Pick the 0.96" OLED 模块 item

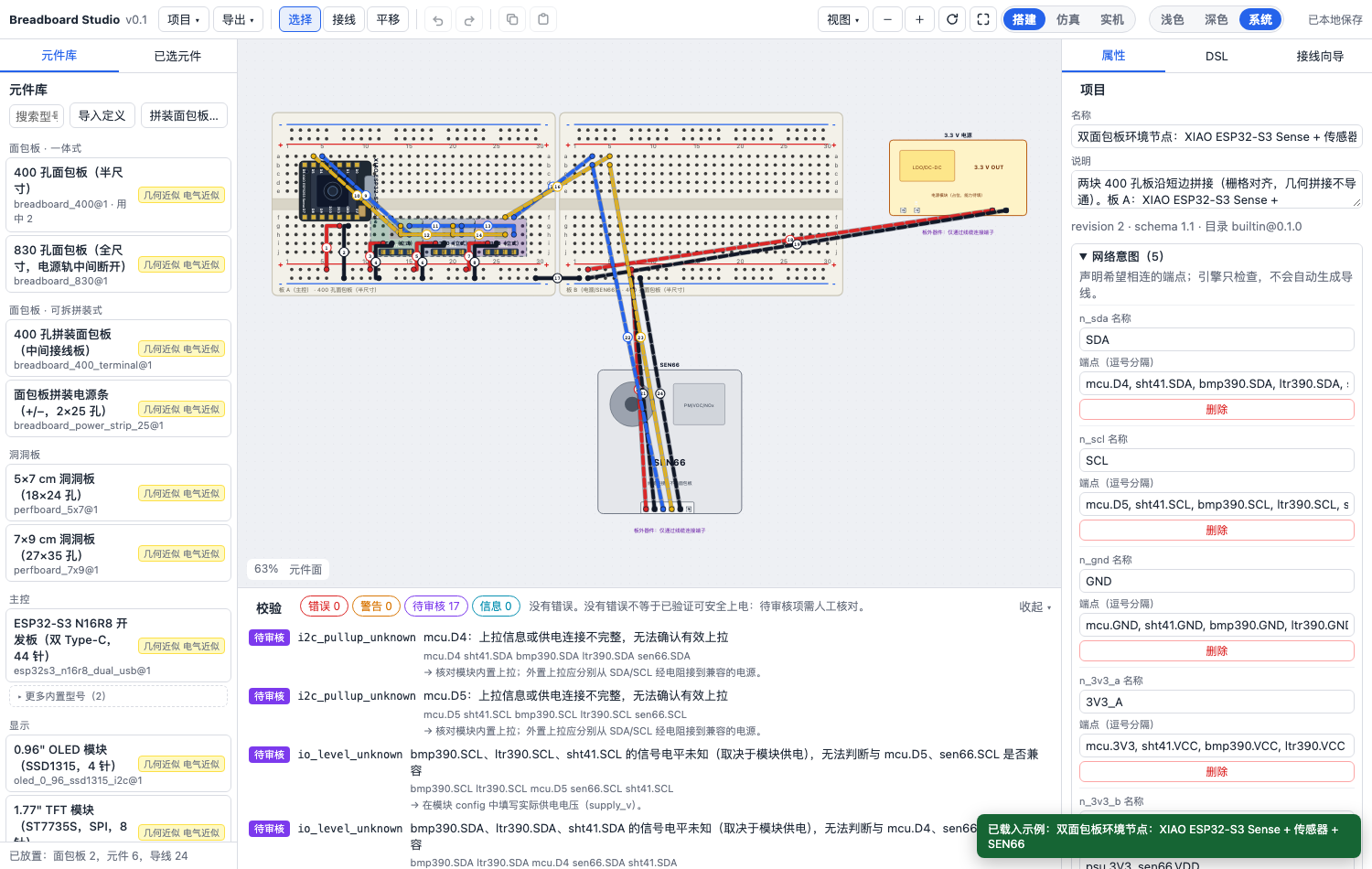(x=119, y=764)
